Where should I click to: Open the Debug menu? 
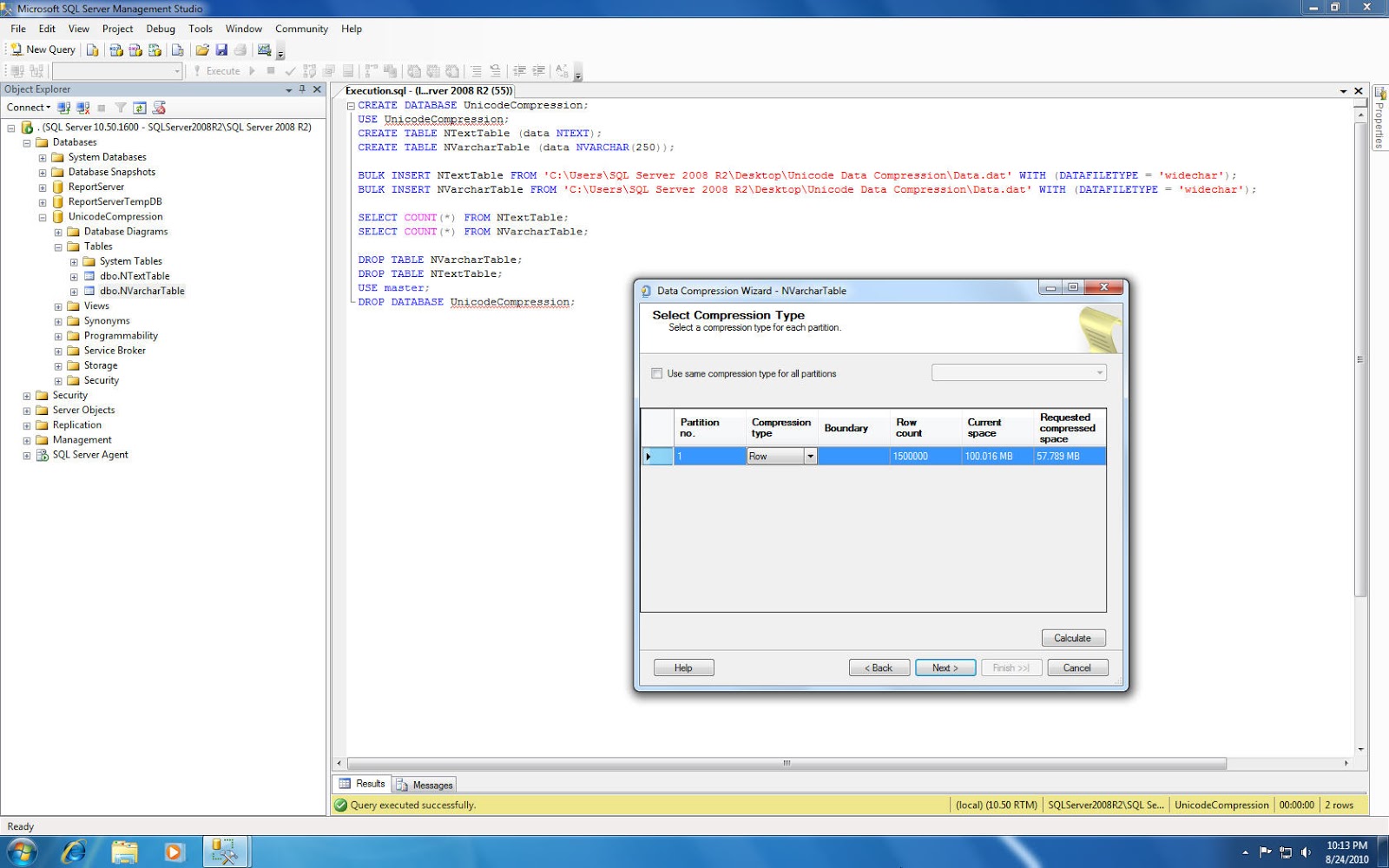[x=161, y=29]
